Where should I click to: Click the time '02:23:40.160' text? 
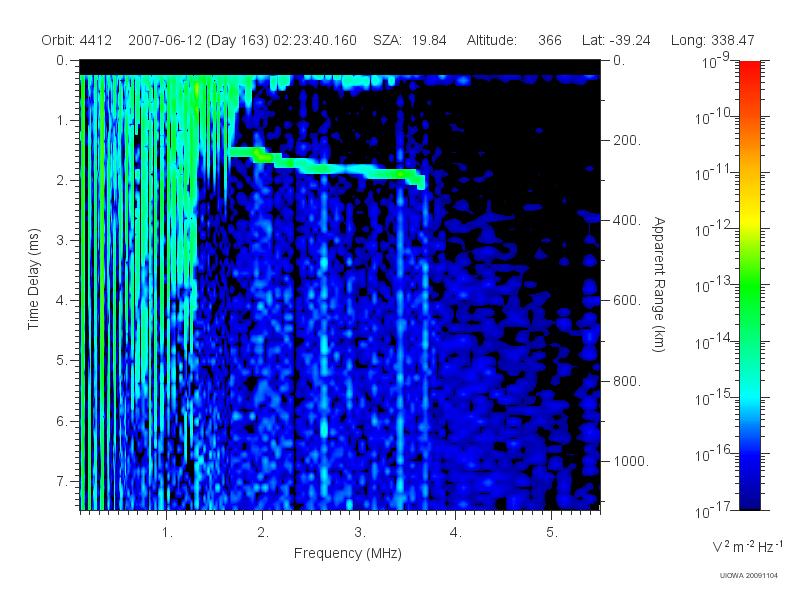(315, 40)
